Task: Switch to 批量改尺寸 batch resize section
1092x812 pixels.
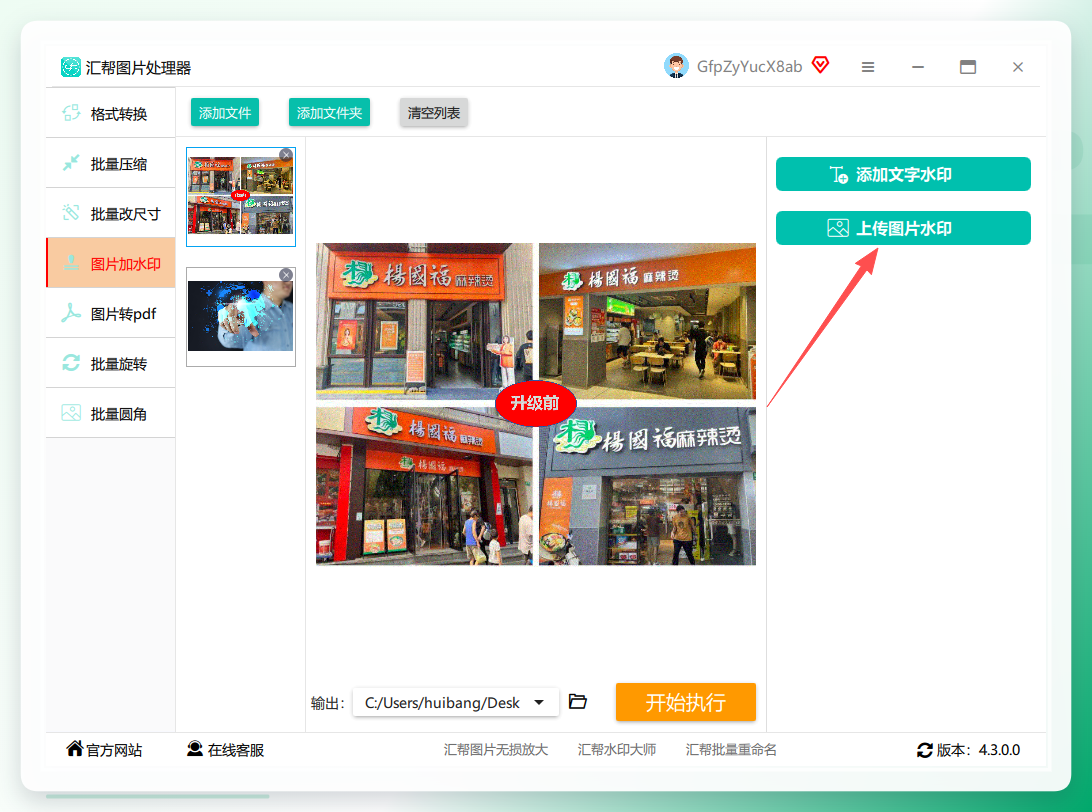Action: pos(111,214)
